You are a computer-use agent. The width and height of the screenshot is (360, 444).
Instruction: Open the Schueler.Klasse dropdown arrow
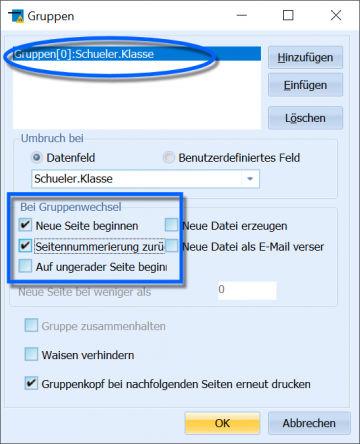click(250, 179)
